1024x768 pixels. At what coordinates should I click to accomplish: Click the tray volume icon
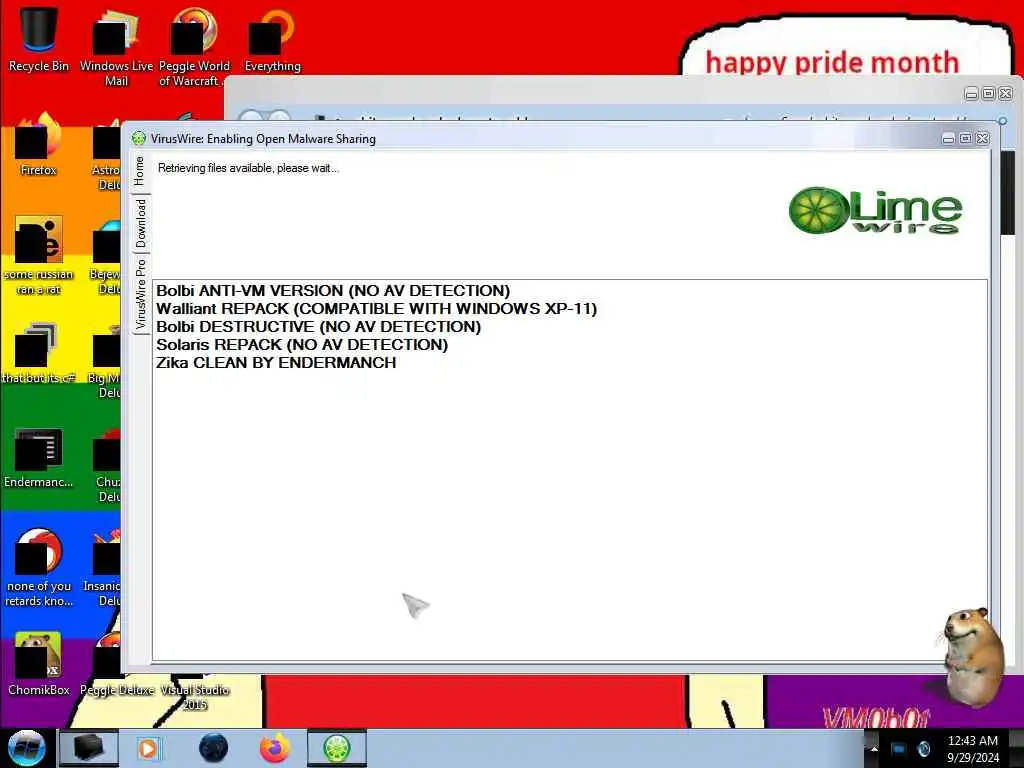tap(923, 749)
